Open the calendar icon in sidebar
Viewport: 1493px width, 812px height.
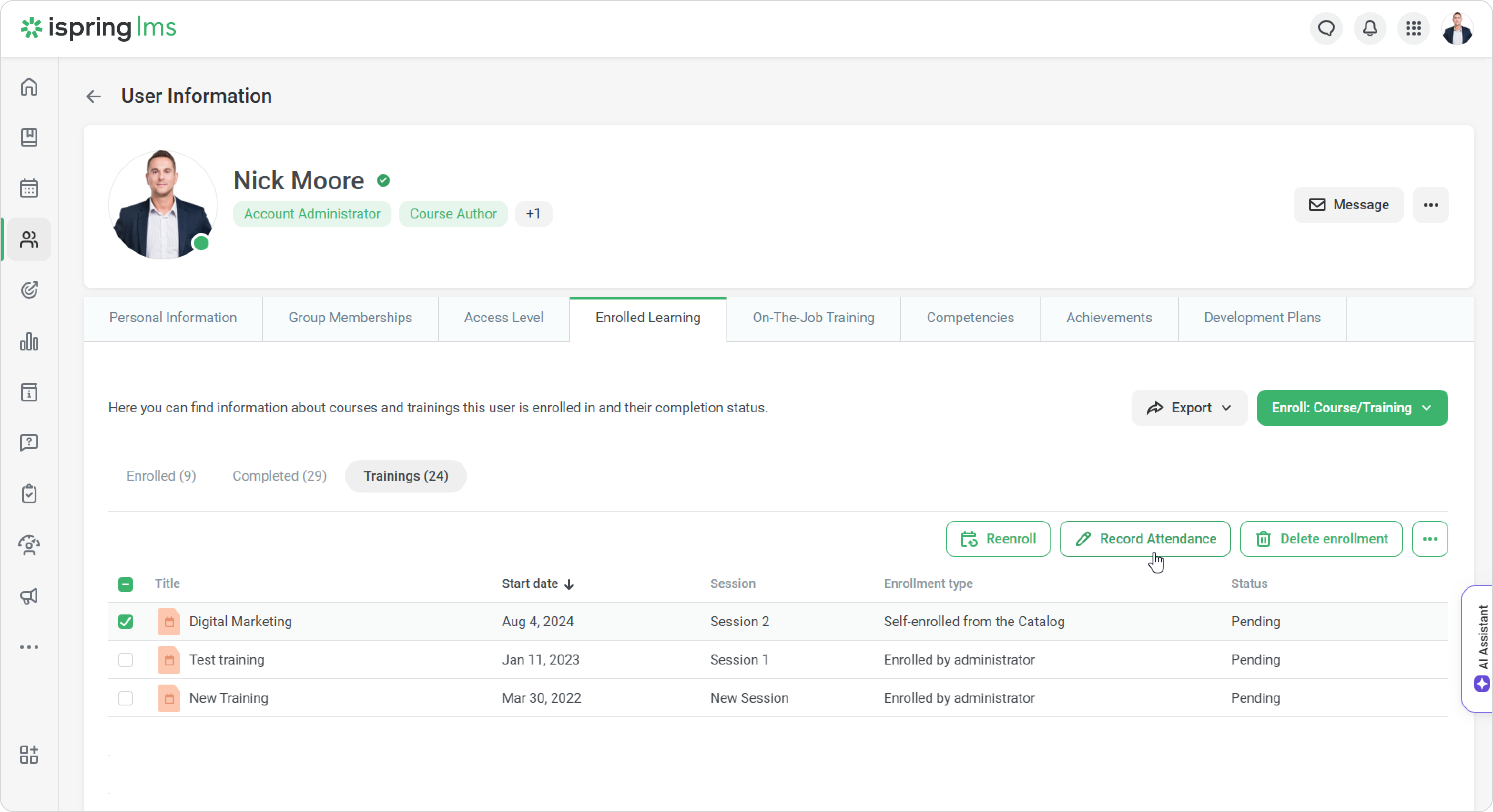[x=29, y=188]
